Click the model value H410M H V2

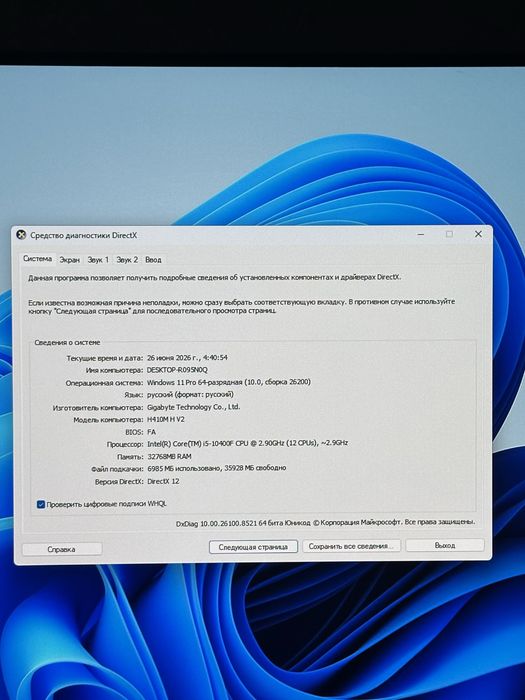tap(166, 420)
